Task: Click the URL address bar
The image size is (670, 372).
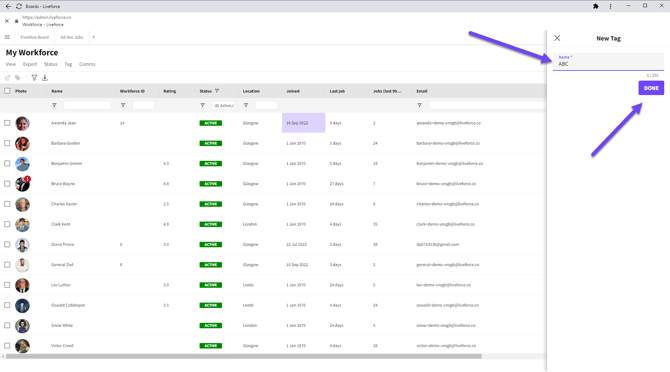Action: click(47, 18)
